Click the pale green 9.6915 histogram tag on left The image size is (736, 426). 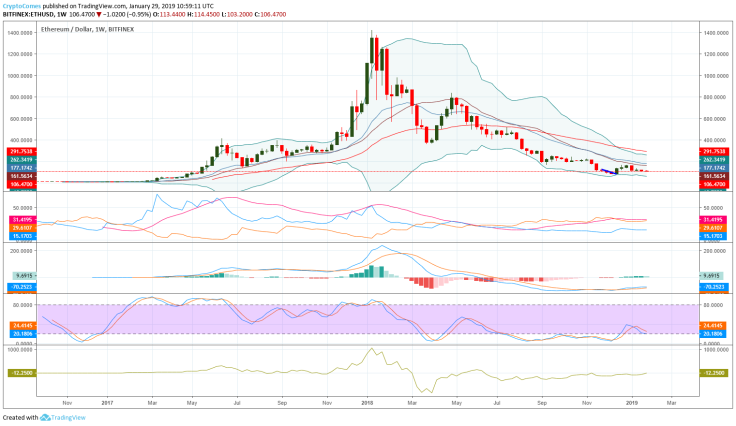tap(24, 276)
